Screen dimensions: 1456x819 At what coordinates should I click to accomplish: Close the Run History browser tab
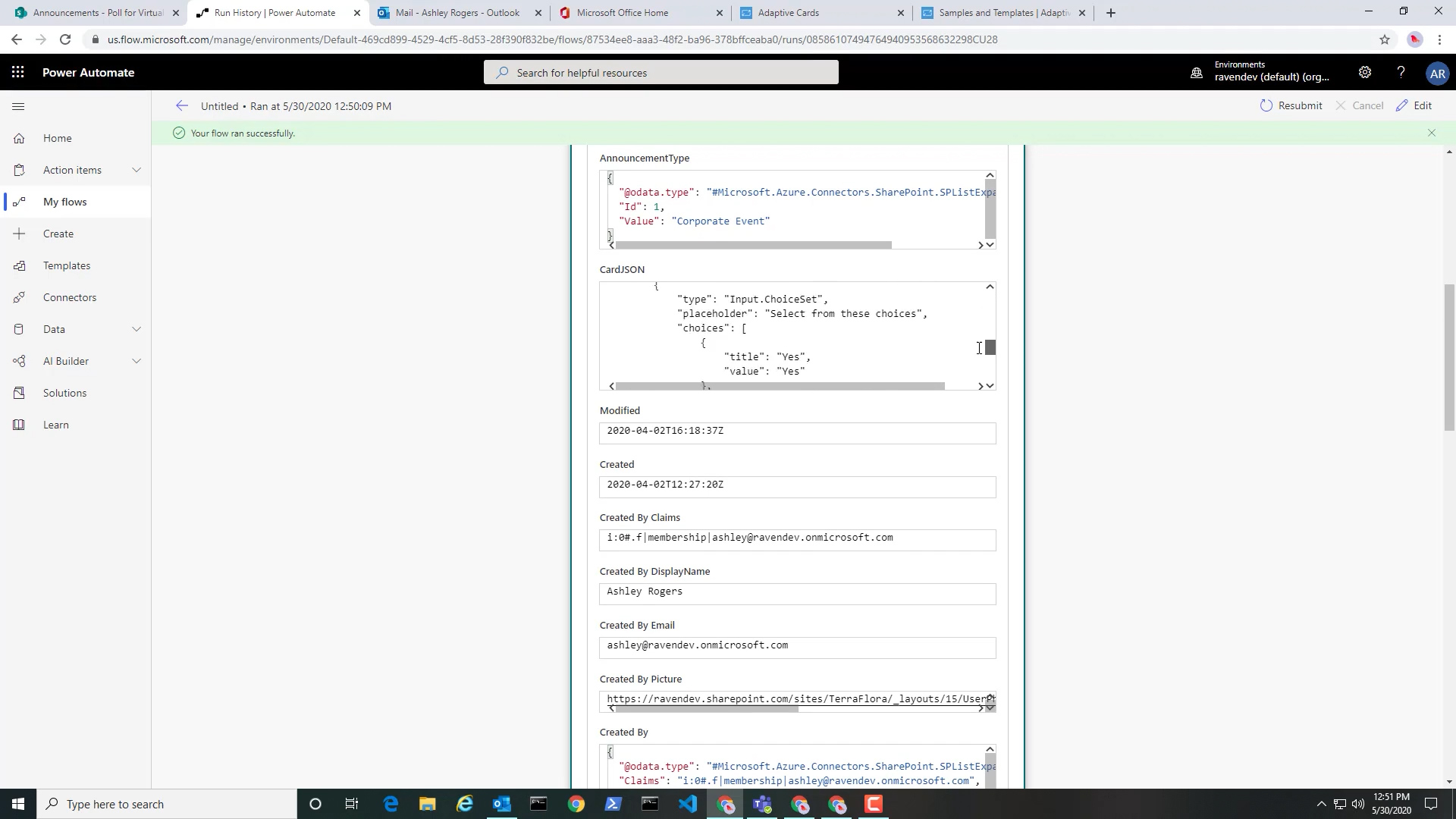tap(357, 13)
